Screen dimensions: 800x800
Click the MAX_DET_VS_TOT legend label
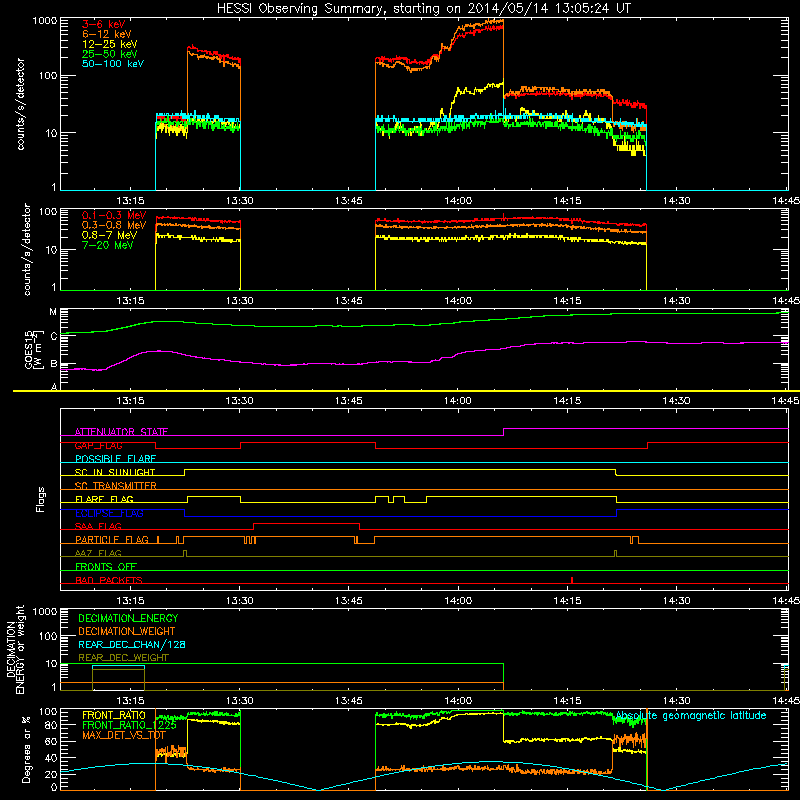tap(124, 735)
